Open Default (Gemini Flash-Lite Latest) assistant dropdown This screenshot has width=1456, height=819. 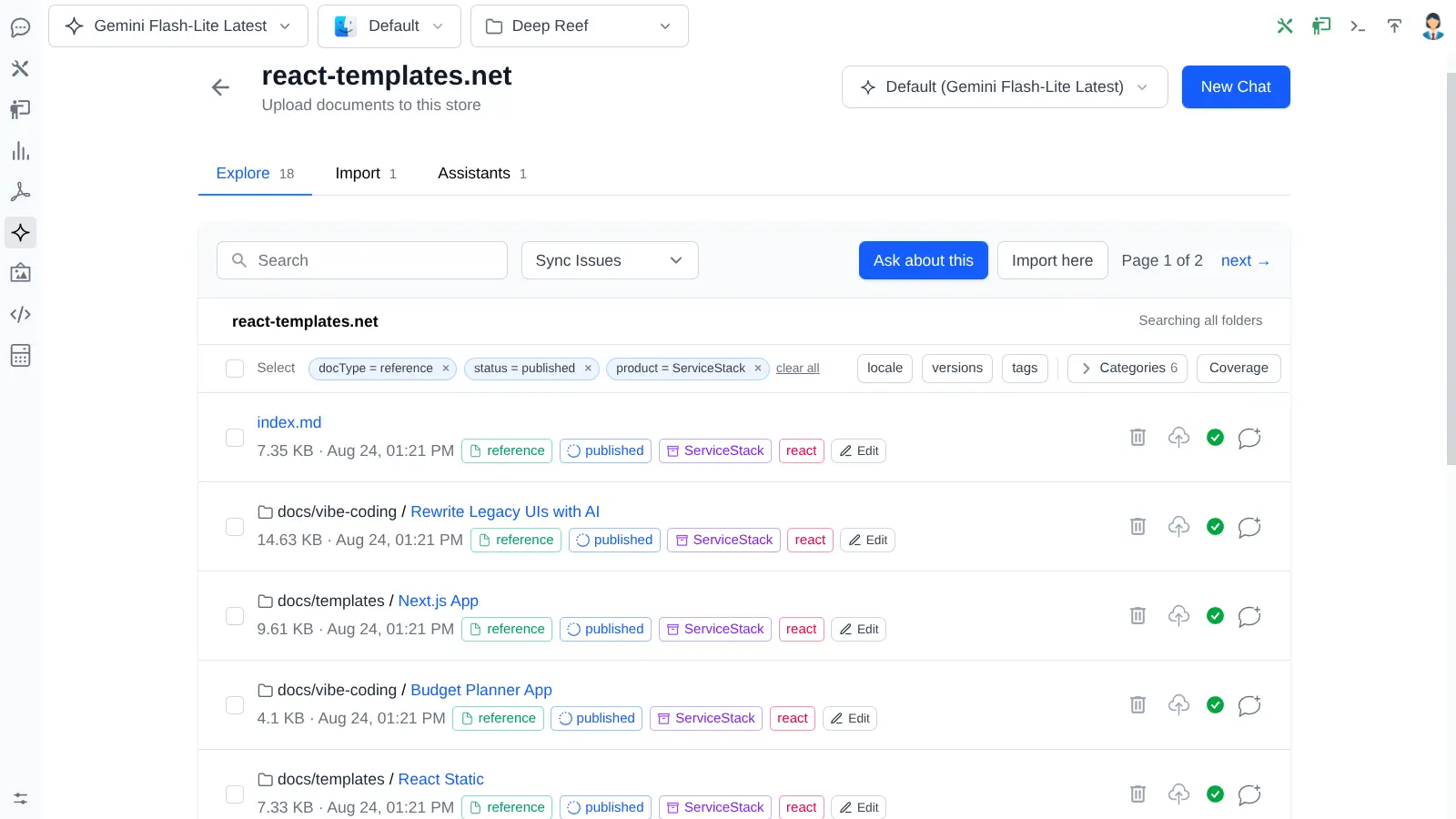pyautogui.click(x=1005, y=87)
